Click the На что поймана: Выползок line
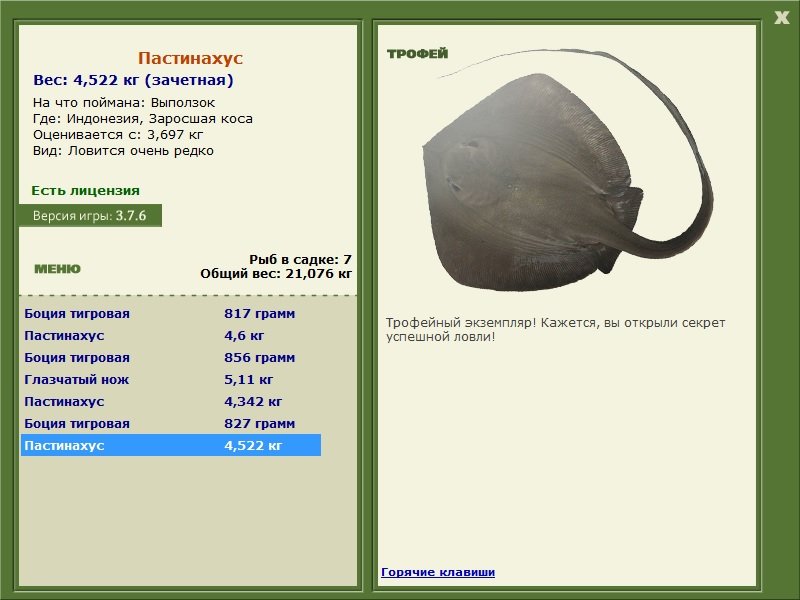This screenshot has height=600, width=800. coord(124,103)
